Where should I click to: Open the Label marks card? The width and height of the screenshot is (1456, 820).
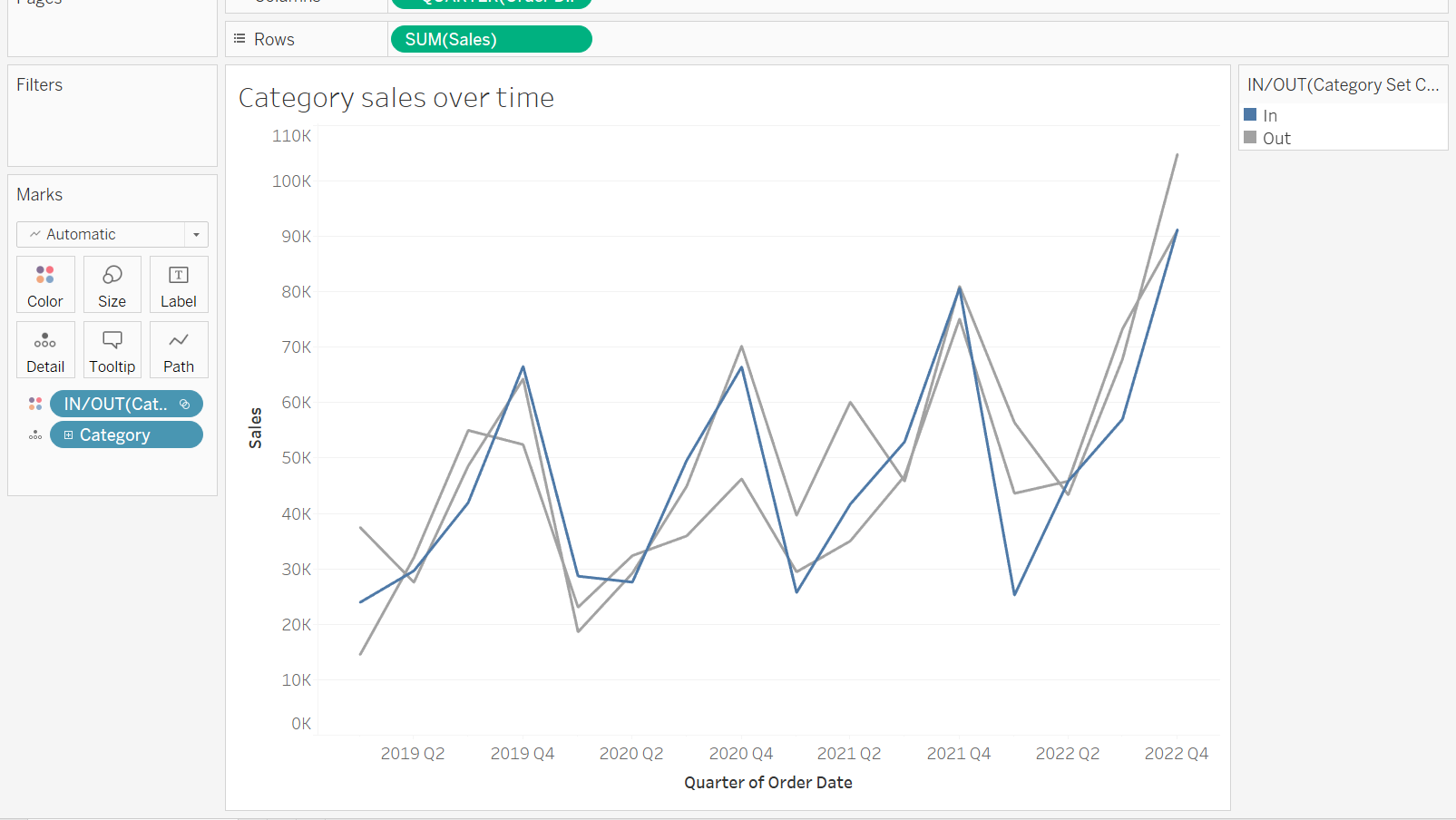pos(179,285)
